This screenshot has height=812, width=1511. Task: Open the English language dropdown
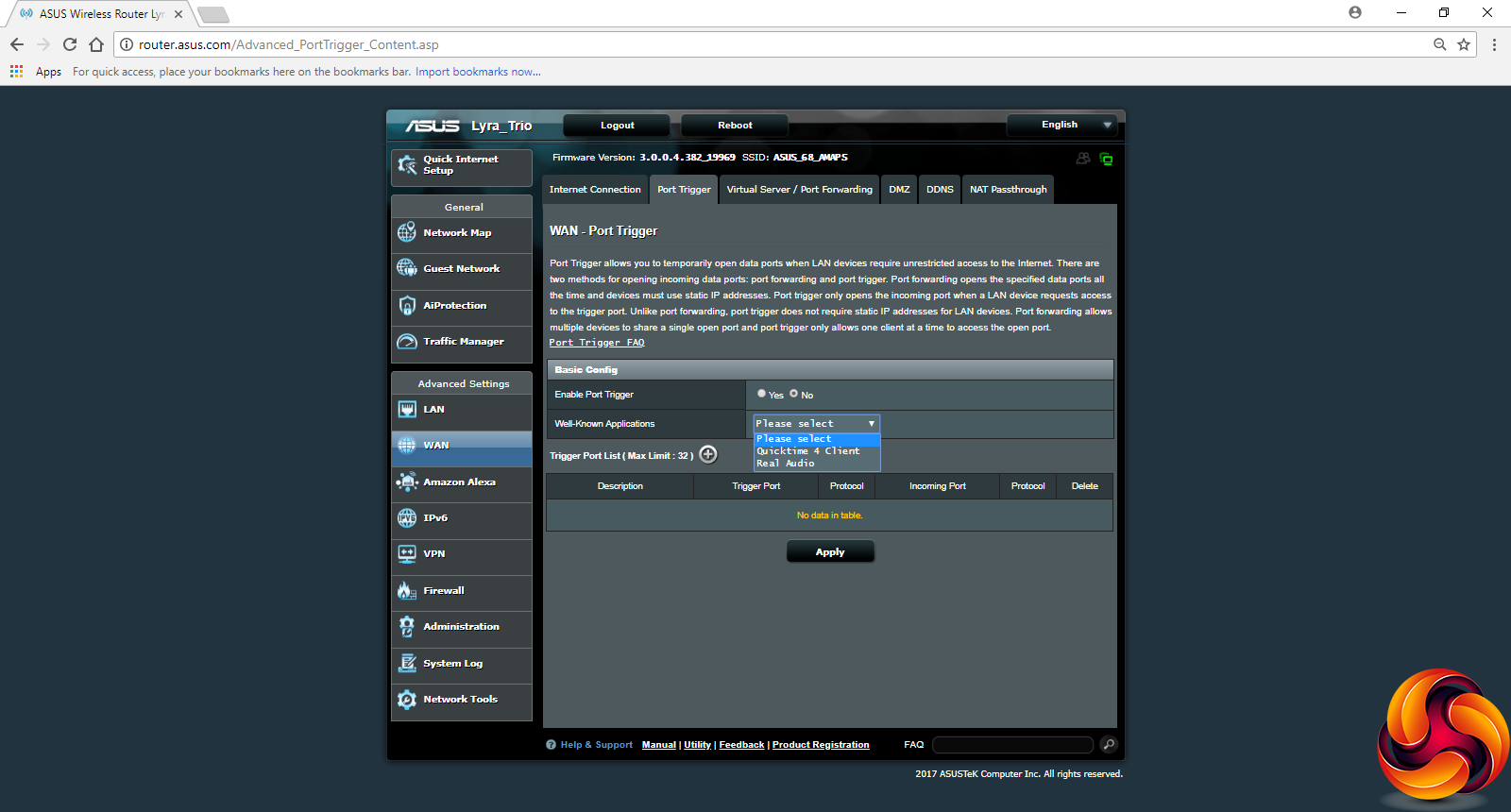tap(1061, 125)
